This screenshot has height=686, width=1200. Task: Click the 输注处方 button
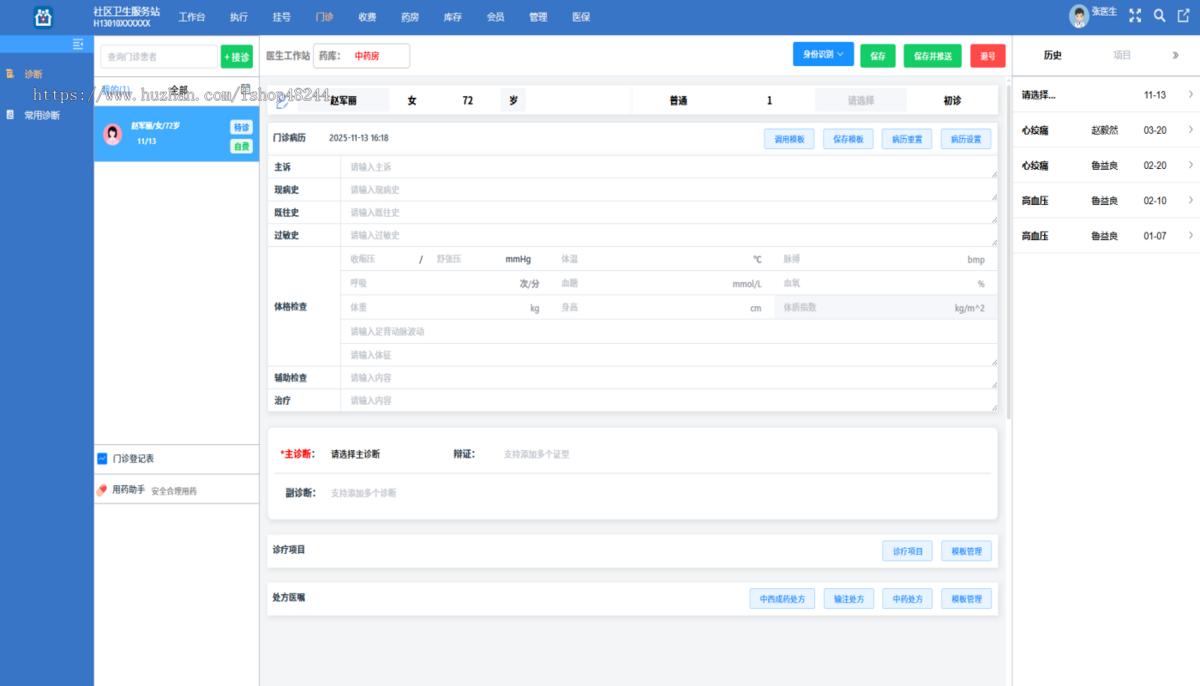[x=849, y=599]
